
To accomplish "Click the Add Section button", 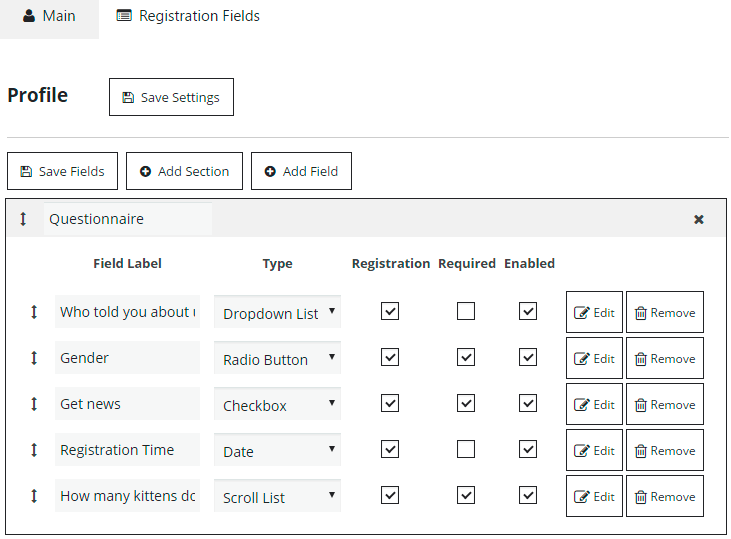I will (x=184, y=171).
